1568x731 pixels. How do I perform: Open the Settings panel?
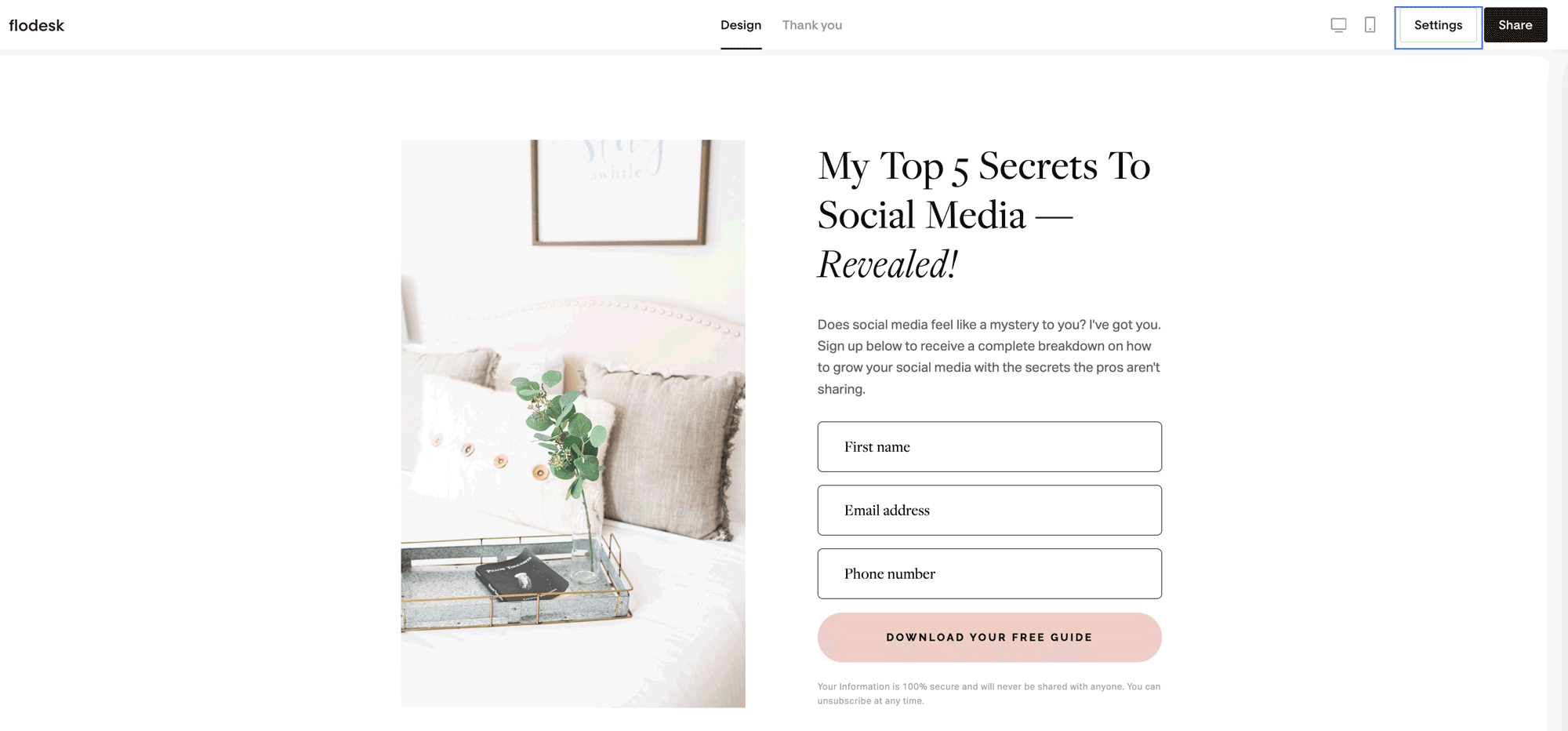coord(1438,25)
